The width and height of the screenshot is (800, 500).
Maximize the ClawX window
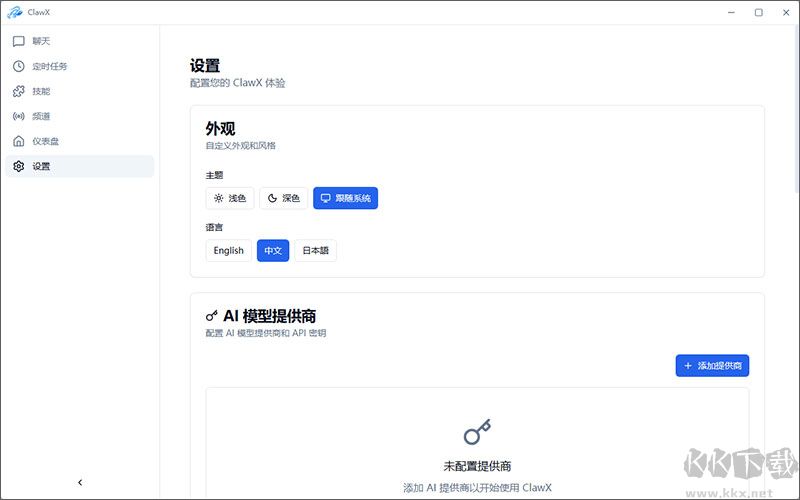pos(759,12)
